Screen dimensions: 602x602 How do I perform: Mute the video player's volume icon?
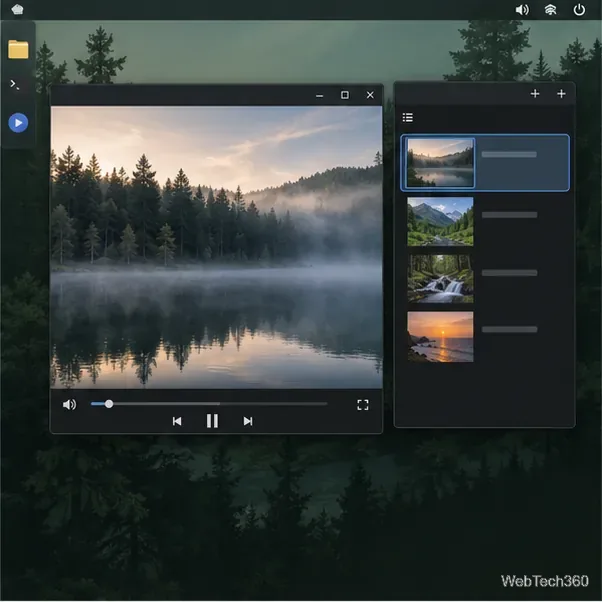click(x=69, y=404)
